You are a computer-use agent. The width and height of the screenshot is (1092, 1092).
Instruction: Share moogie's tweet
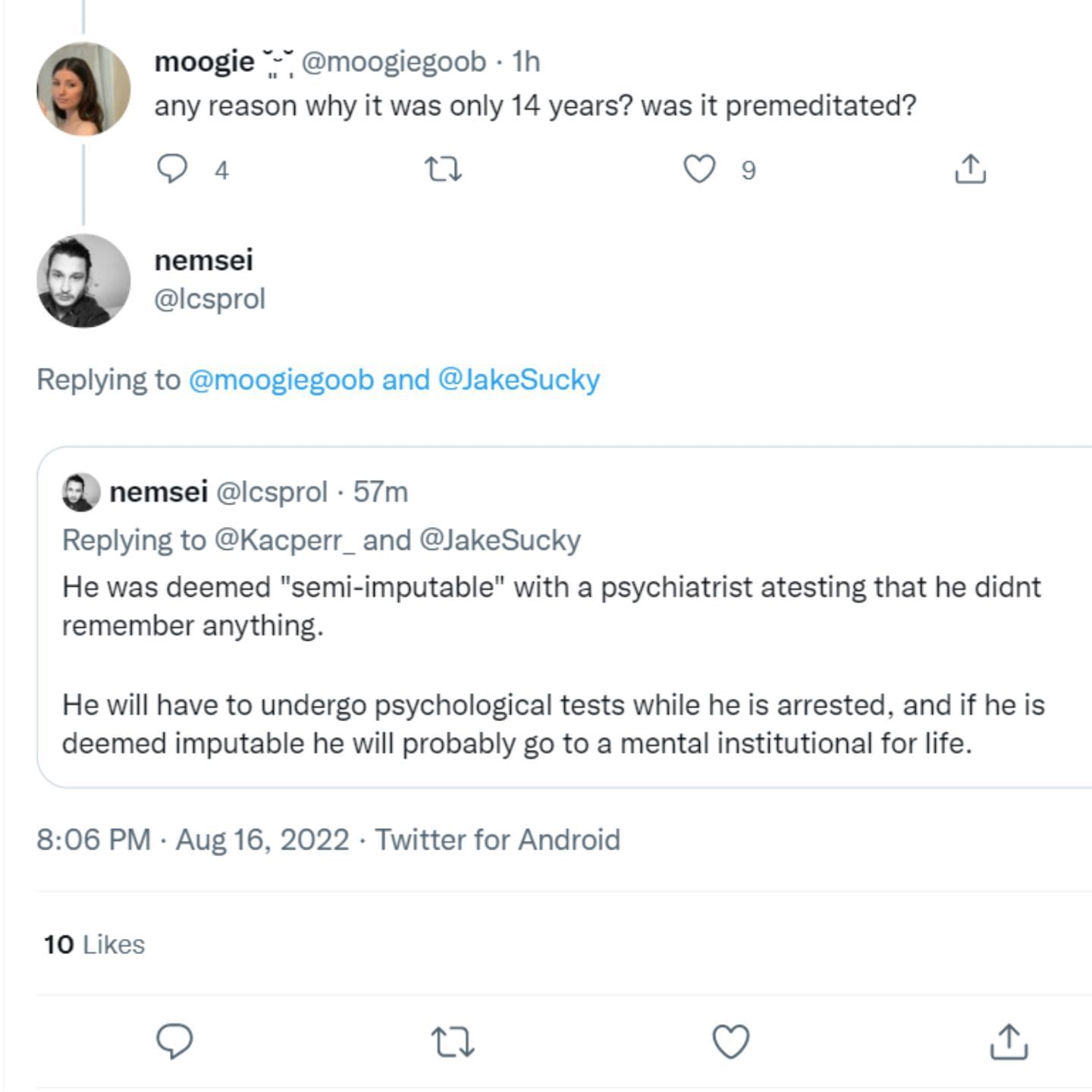pyautogui.click(x=970, y=168)
